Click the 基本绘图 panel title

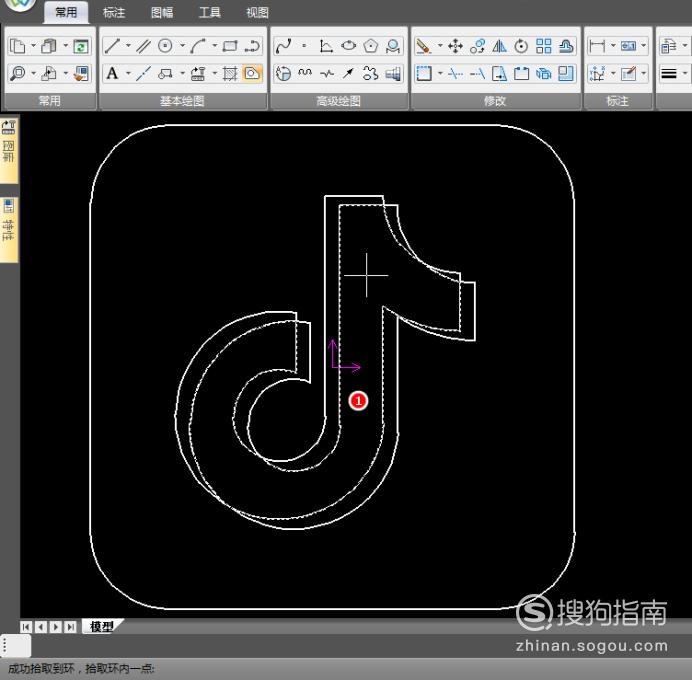click(182, 101)
